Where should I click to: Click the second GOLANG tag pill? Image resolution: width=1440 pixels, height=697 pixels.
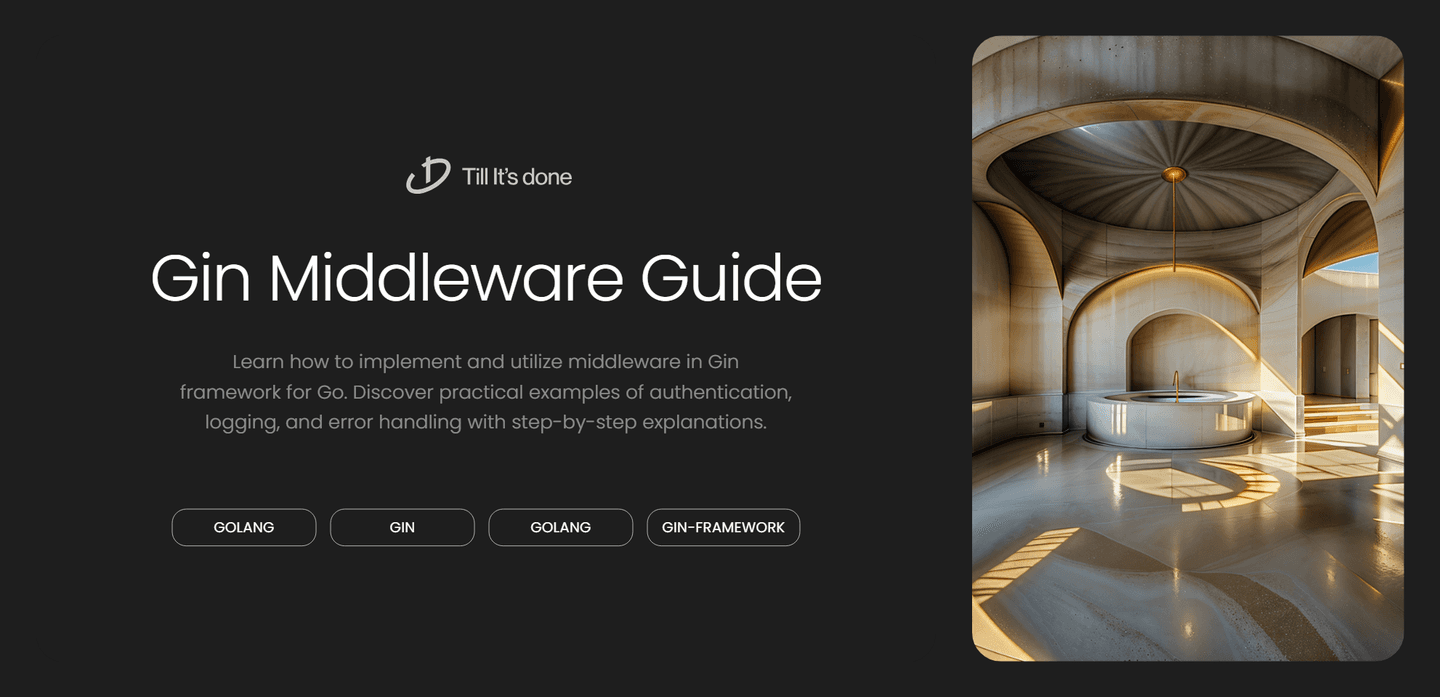[x=560, y=527]
